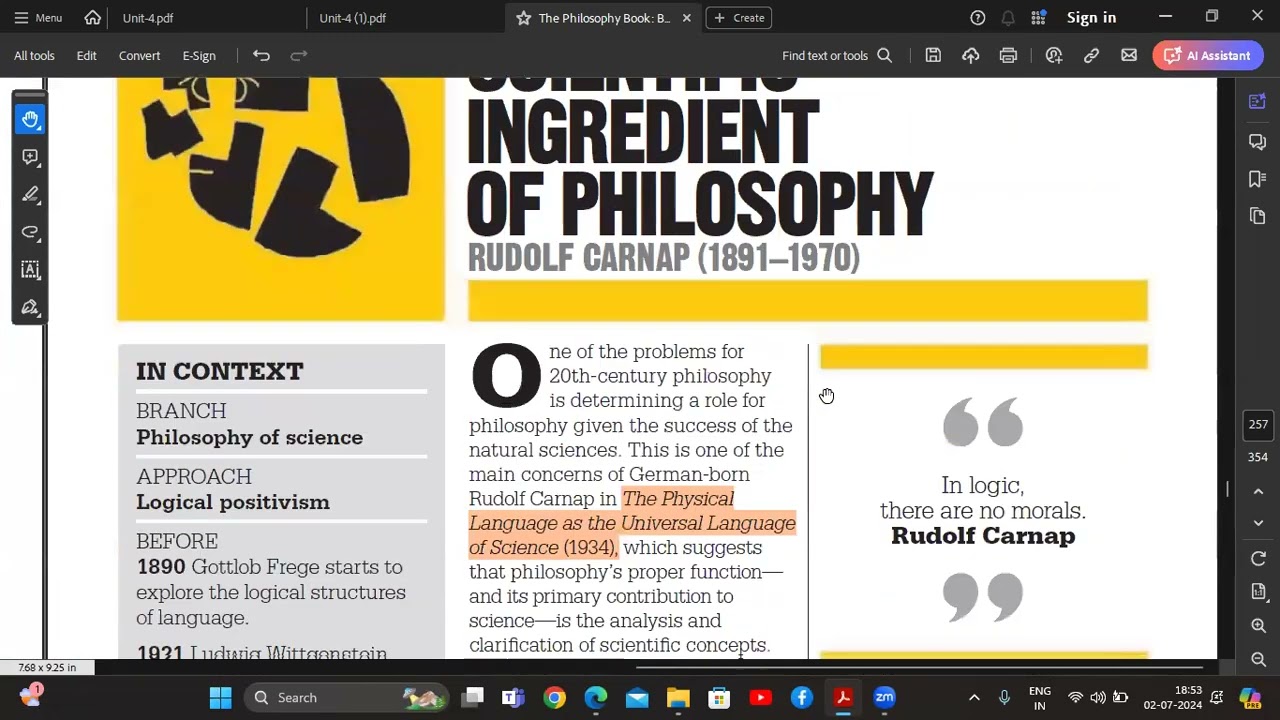Click Sign in
The image size is (1280, 720).
tap(1091, 18)
